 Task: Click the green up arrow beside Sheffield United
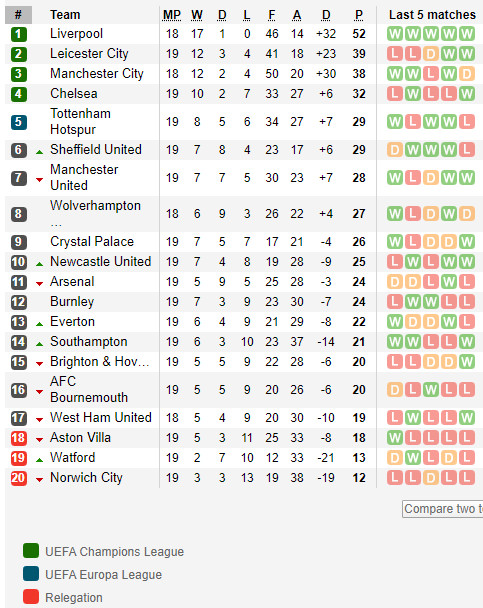39,152
